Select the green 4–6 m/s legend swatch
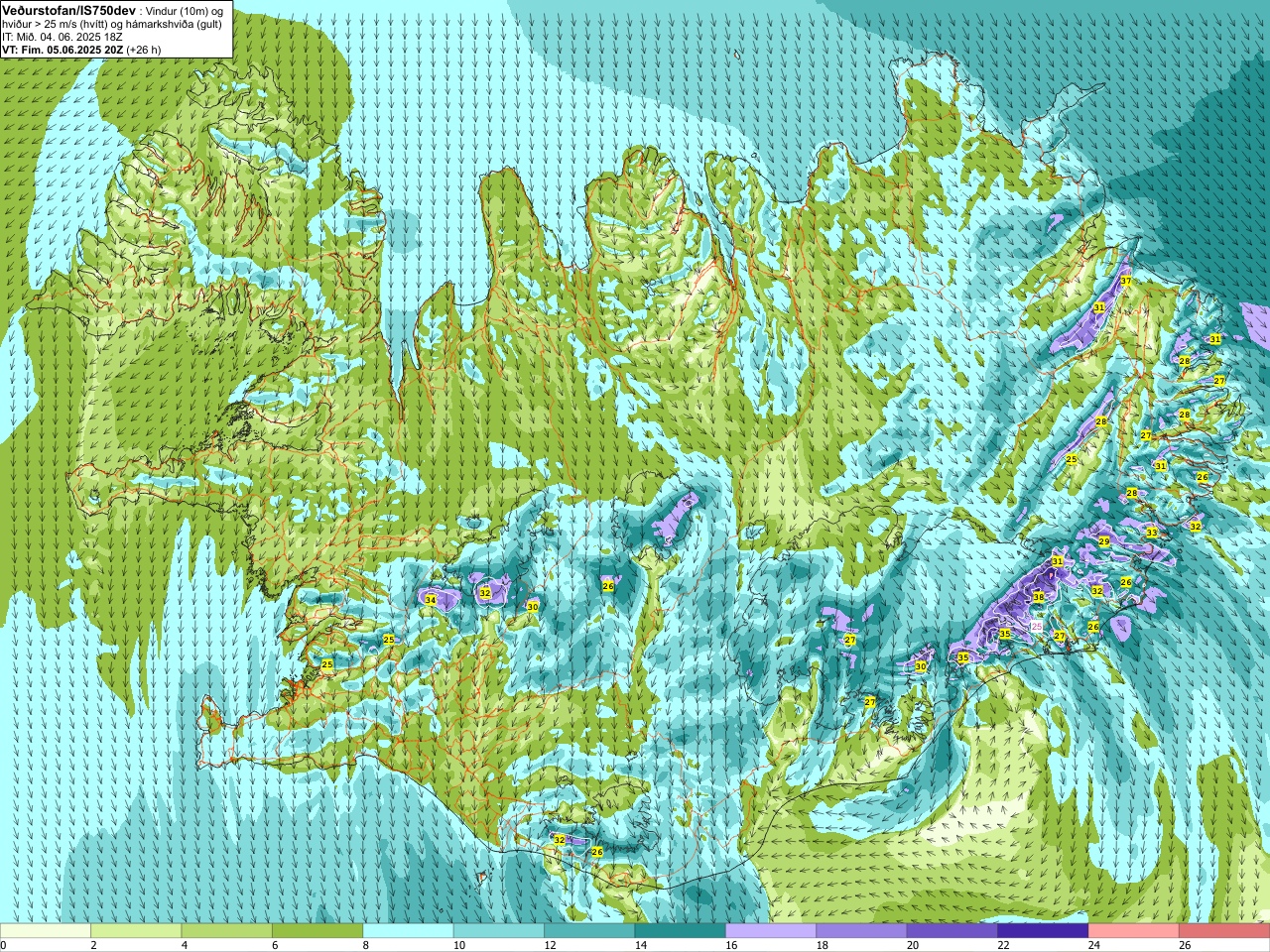Viewport: 1270px width, 952px height. (226, 930)
